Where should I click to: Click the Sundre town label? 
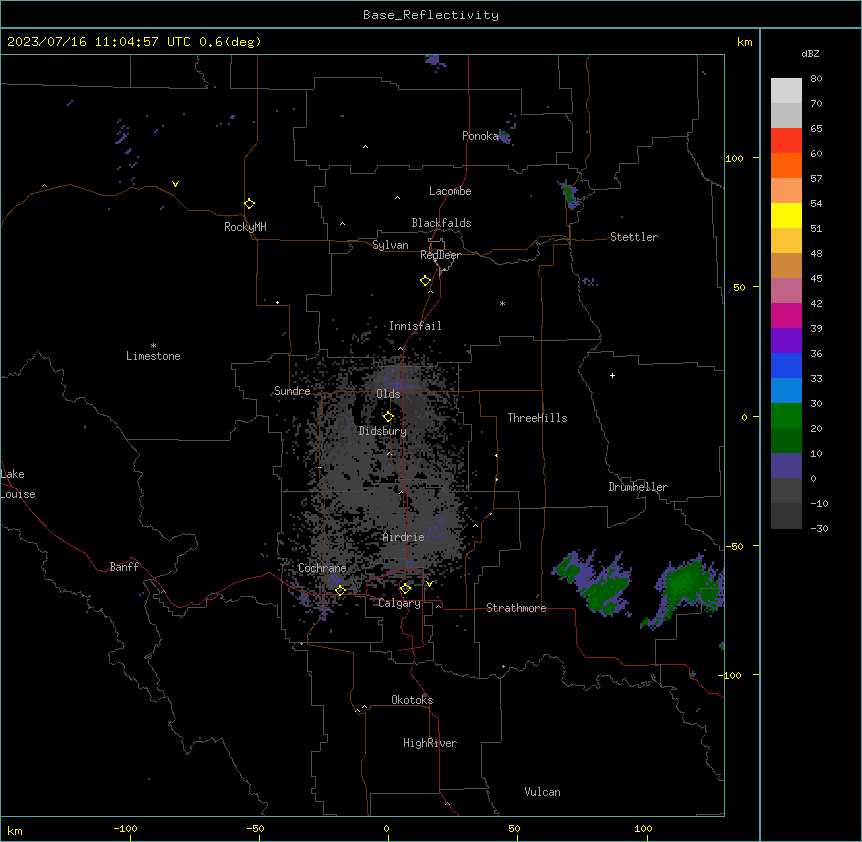(292, 391)
